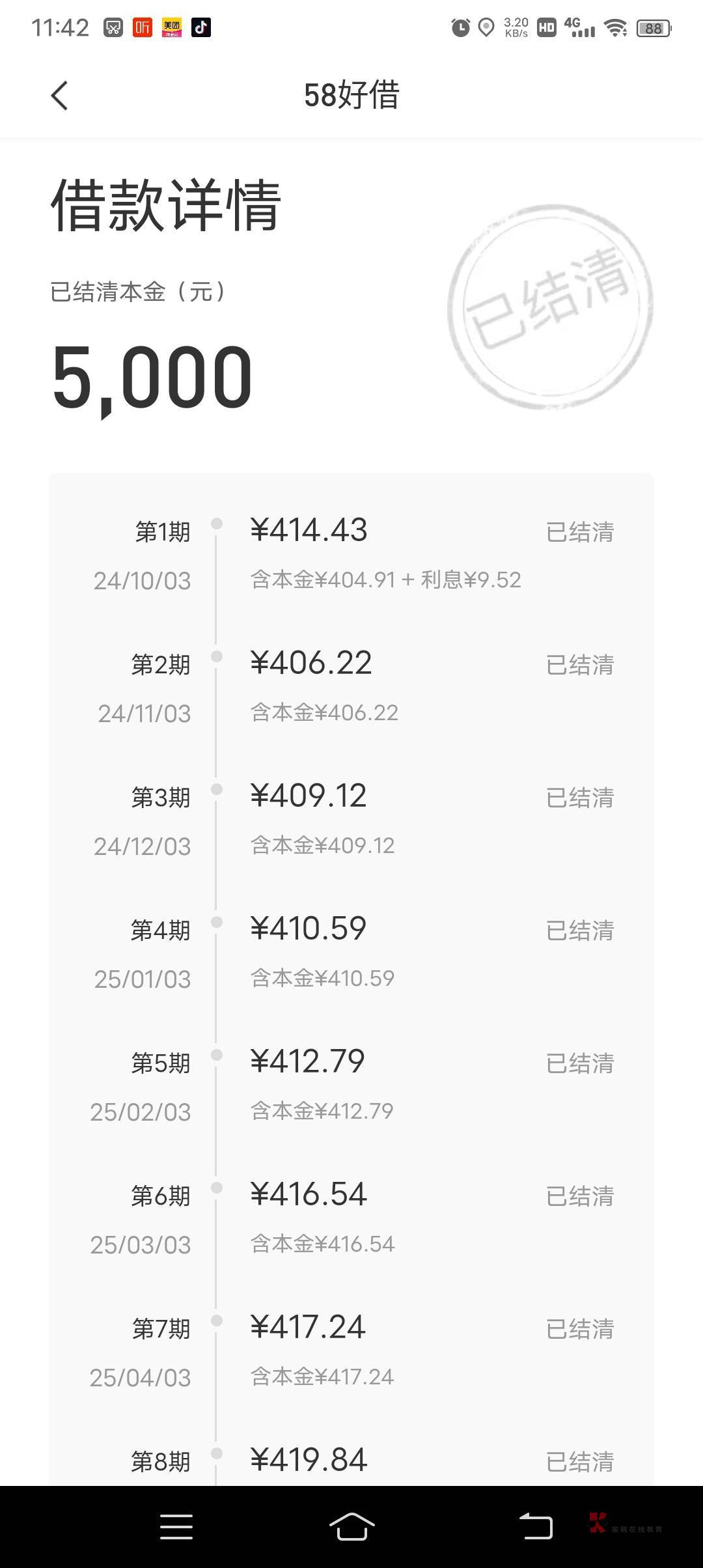Tap the Wi-Fi status icon
Viewport: 703px width, 1568px height.
(614, 27)
